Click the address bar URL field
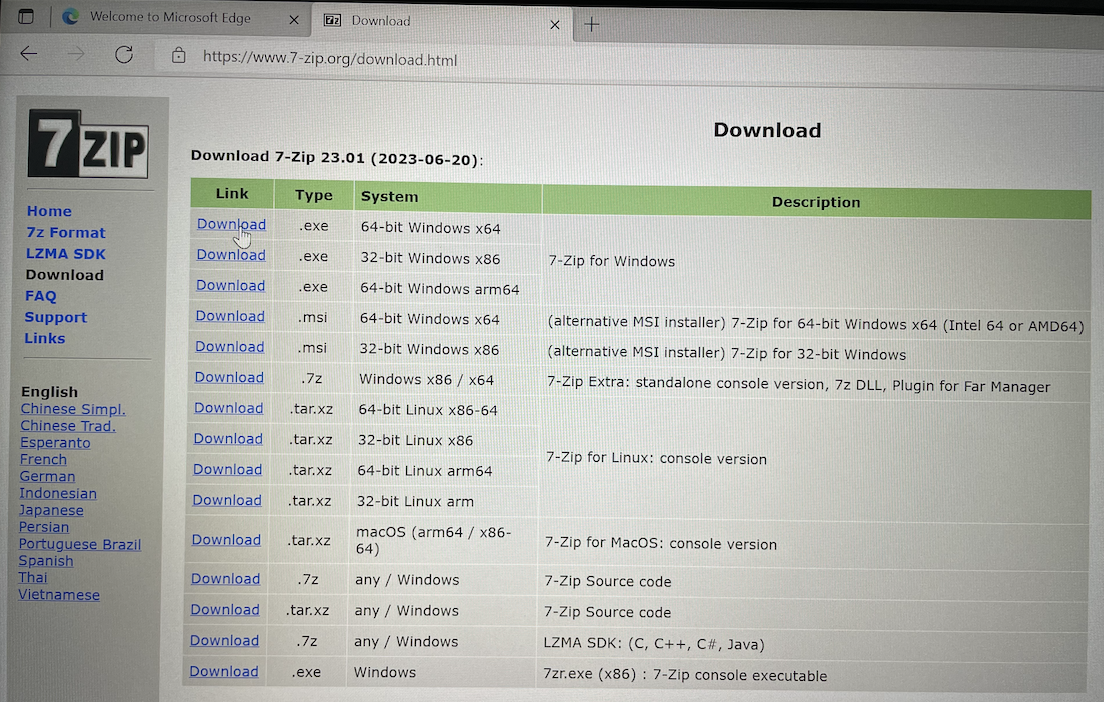The height and width of the screenshot is (702, 1104). tap(330, 59)
